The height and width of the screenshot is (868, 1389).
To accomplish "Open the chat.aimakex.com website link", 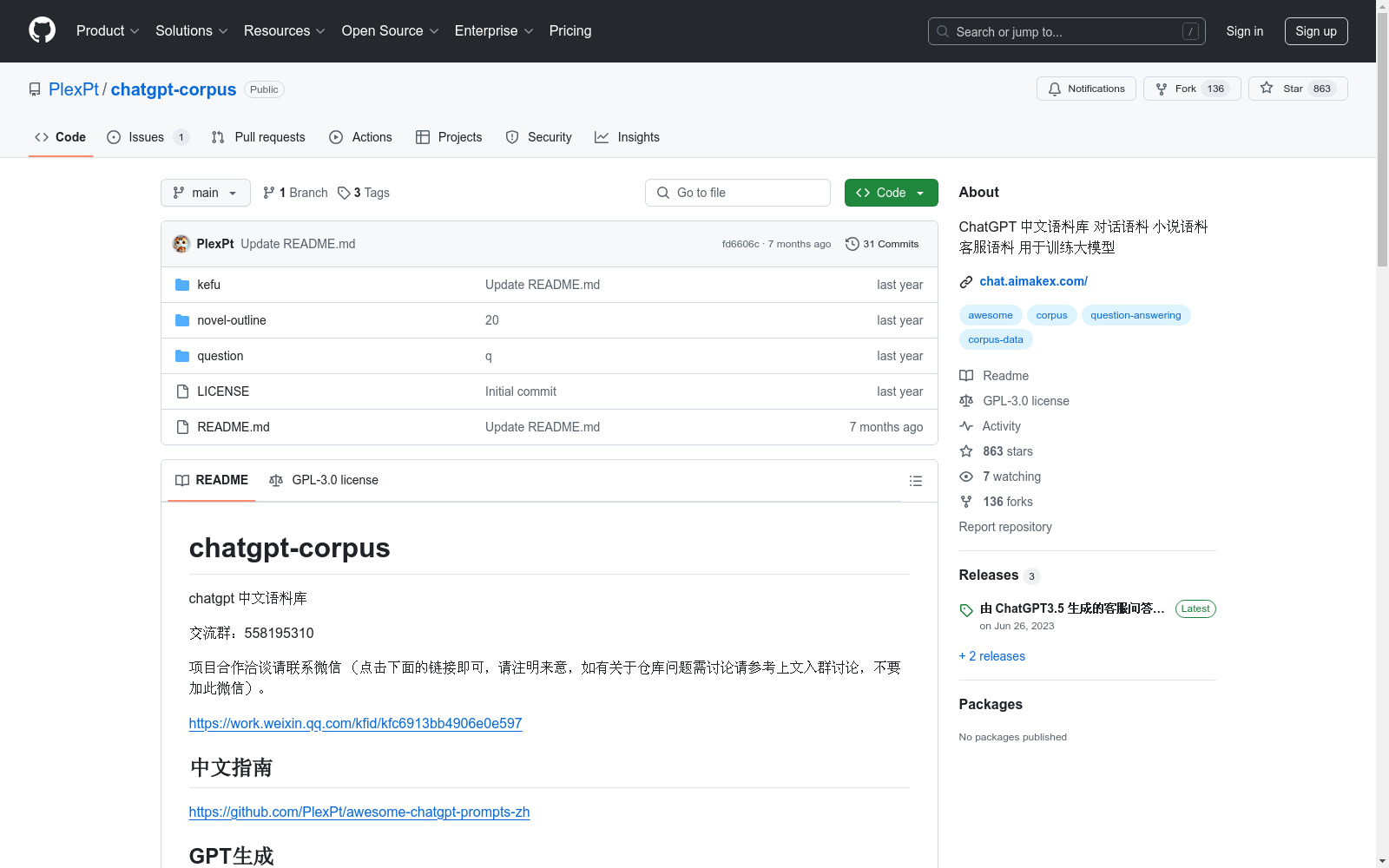I will click(x=1033, y=281).
